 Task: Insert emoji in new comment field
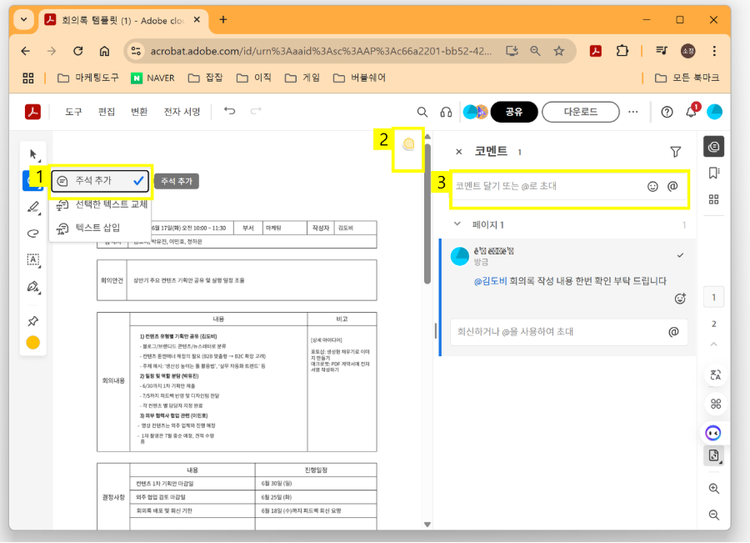[x=652, y=187]
